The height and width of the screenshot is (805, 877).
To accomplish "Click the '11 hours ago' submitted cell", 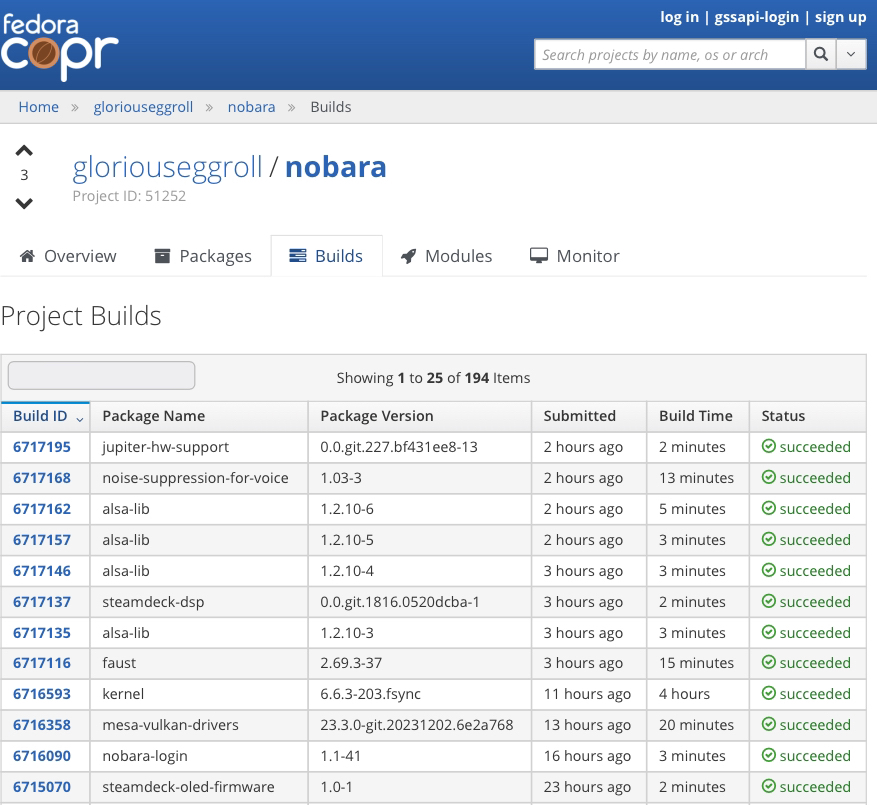I will (587, 694).
